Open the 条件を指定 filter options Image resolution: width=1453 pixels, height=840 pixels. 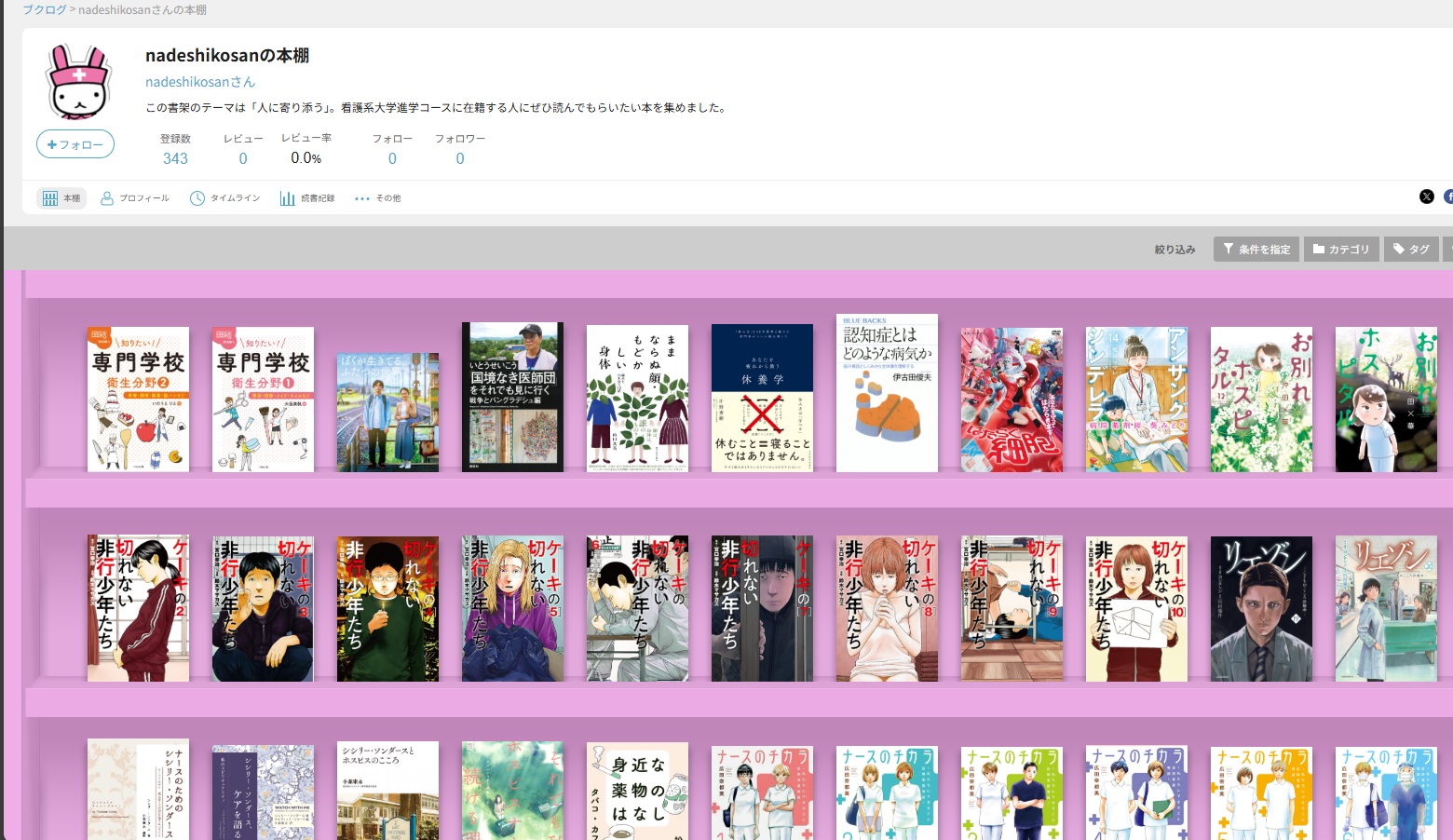pyautogui.click(x=1256, y=250)
